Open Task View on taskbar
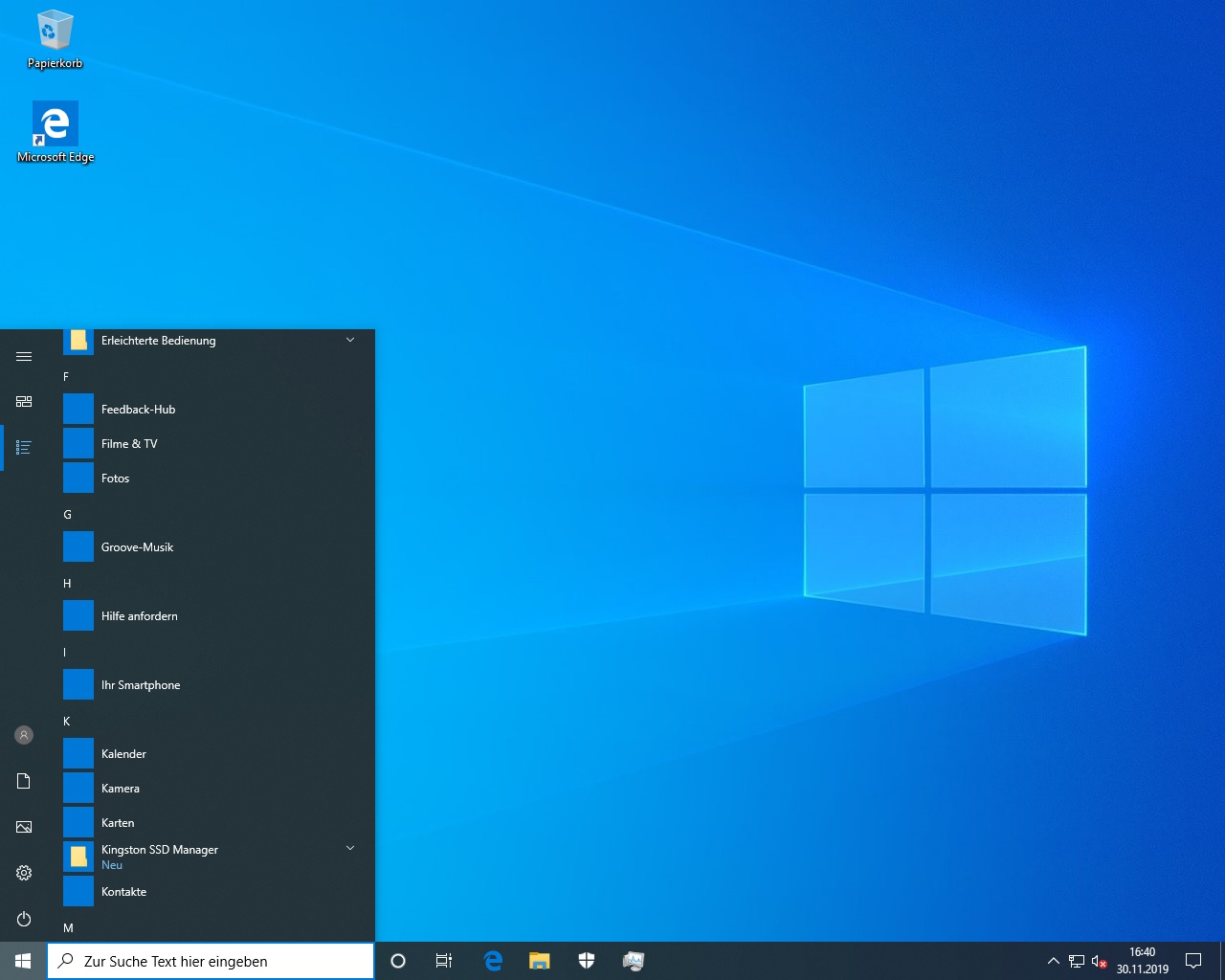The height and width of the screenshot is (980, 1225). (444, 961)
